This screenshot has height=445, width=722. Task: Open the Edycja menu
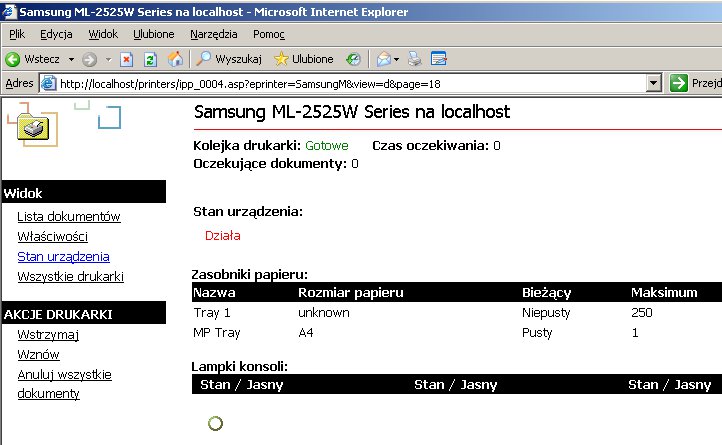click(56, 34)
